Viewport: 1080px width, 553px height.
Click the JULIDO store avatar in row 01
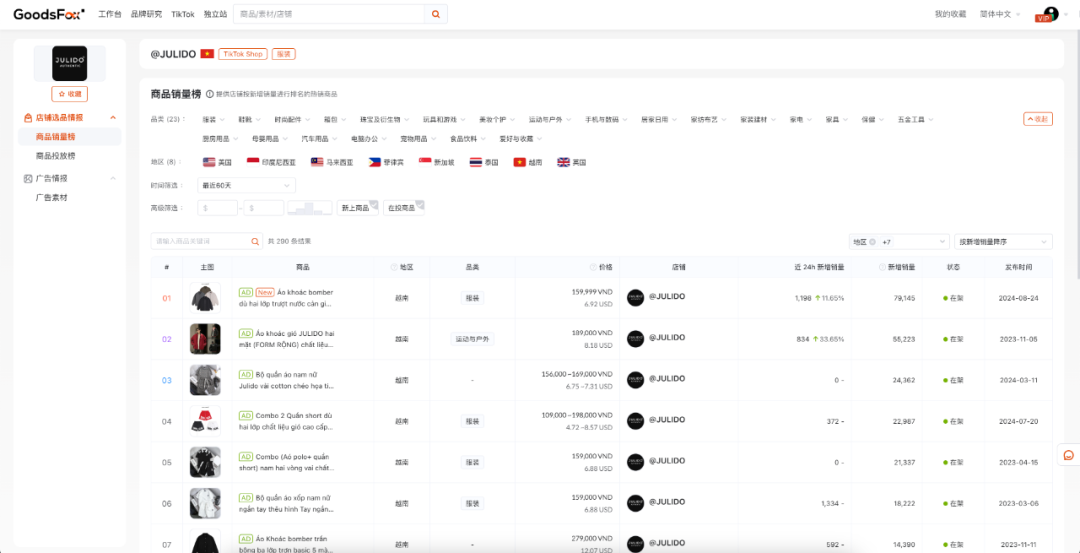coord(635,298)
